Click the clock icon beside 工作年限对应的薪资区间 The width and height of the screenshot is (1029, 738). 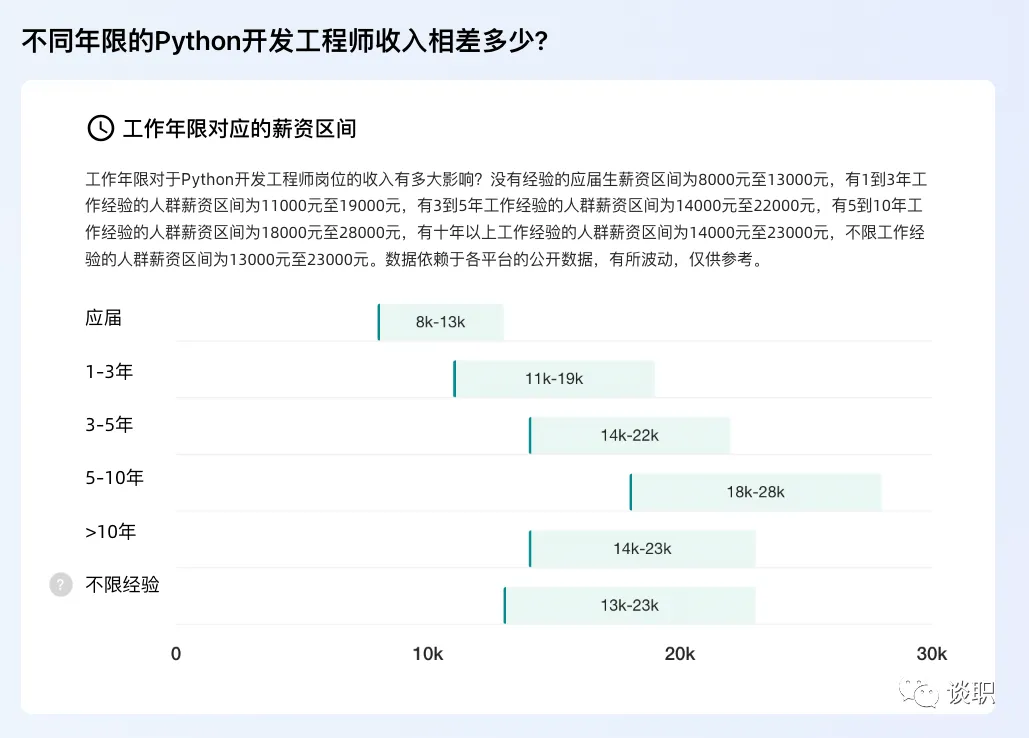(x=101, y=128)
